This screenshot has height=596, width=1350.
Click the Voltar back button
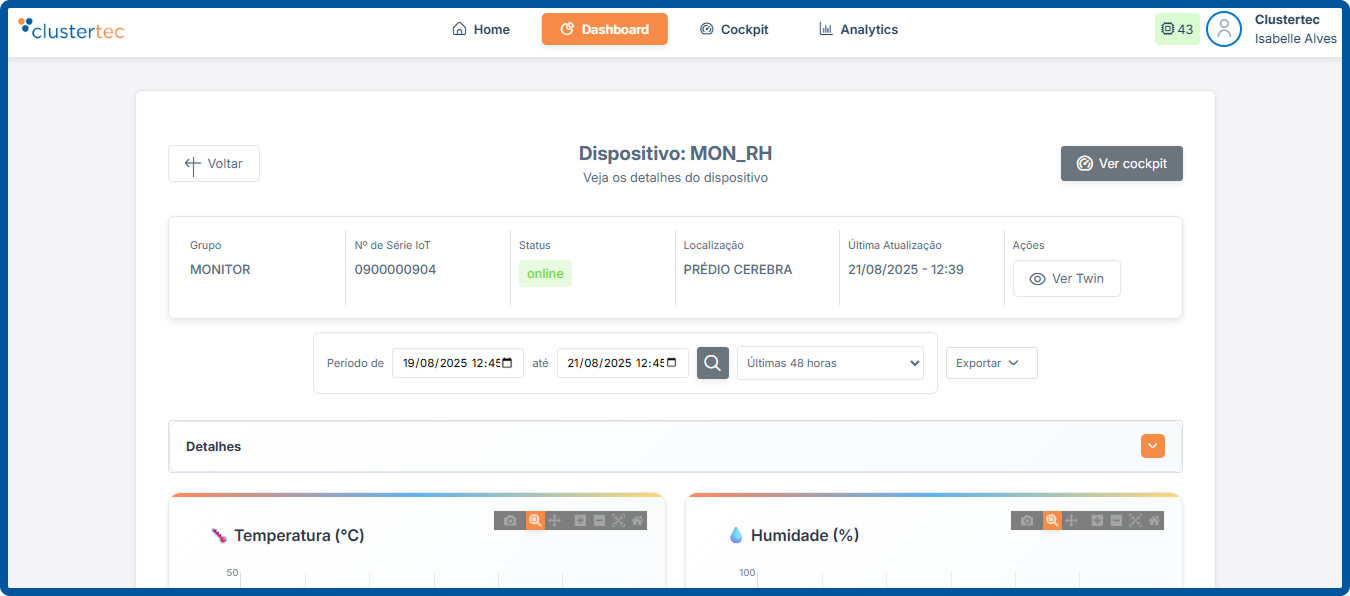pyautogui.click(x=214, y=164)
